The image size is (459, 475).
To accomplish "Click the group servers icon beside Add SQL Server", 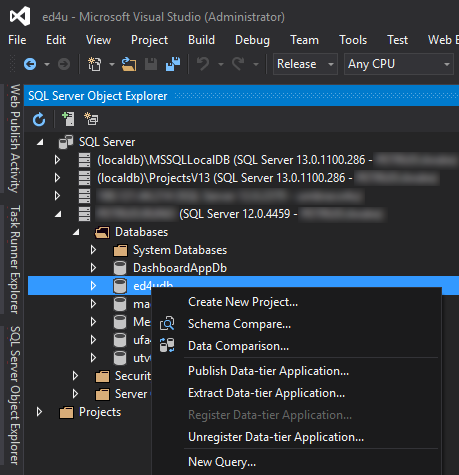I will 91,119.
